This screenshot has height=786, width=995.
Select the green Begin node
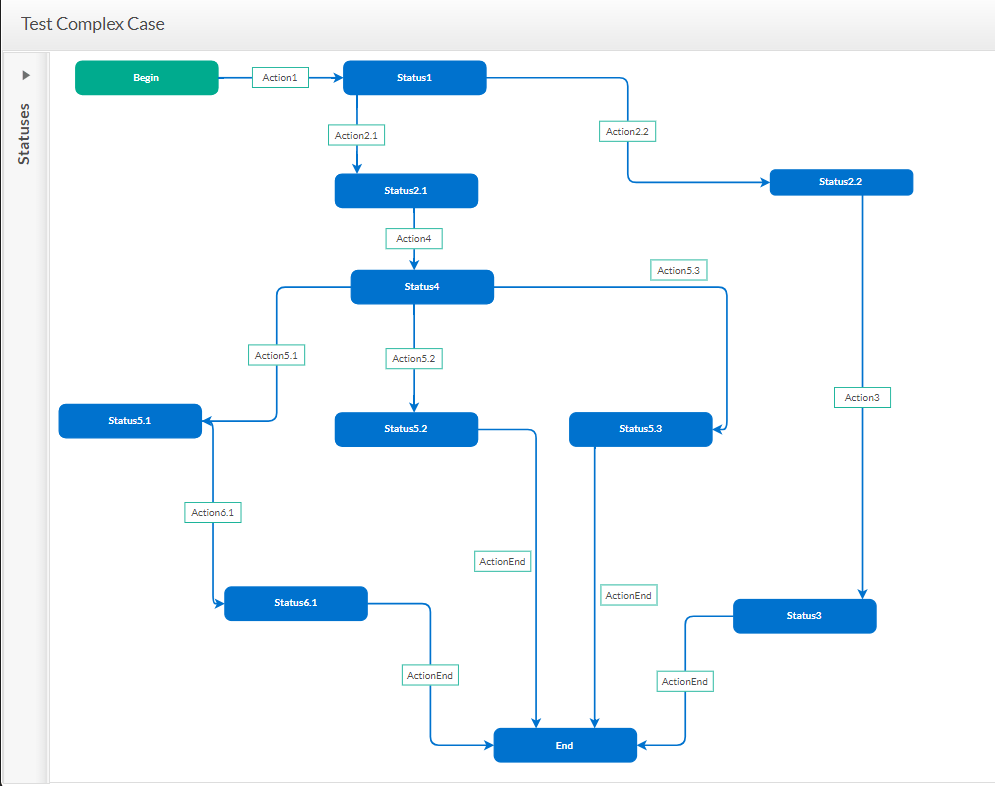coord(146,78)
